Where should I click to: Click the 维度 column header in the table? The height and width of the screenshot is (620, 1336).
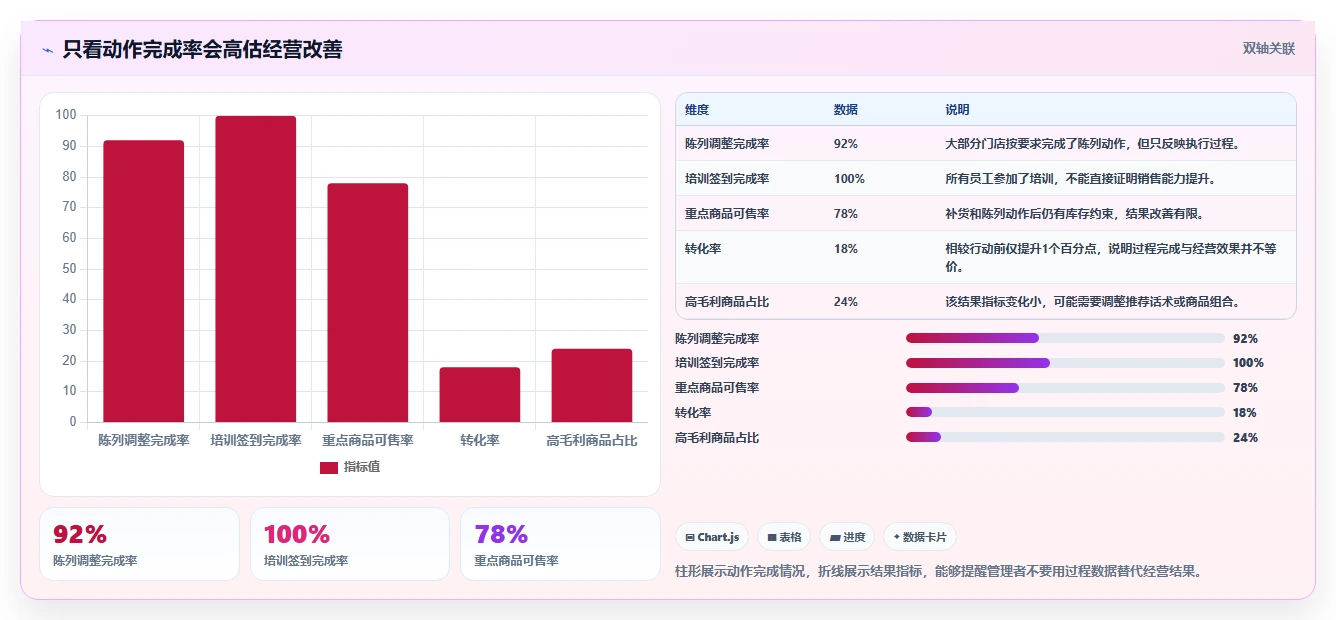point(697,110)
